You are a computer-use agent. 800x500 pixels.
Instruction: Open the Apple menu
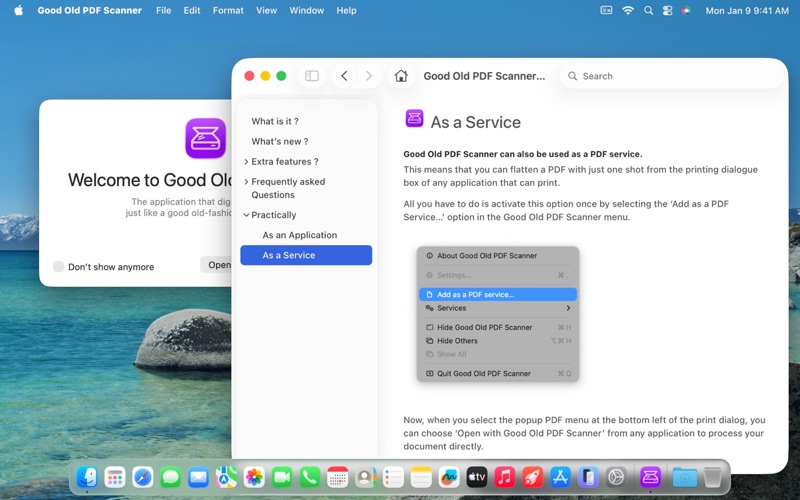[x=19, y=10]
